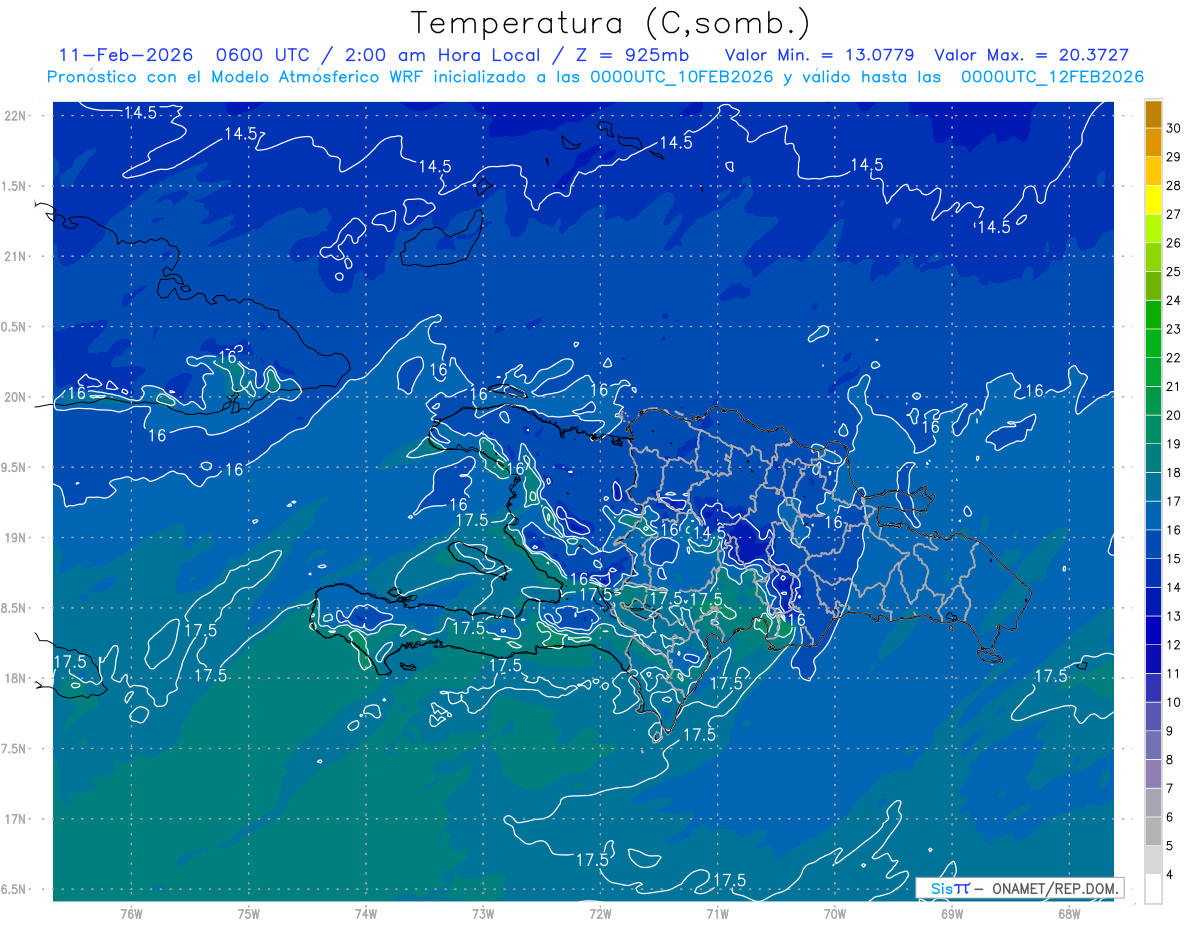This screenshot has width=1200, height=927.
Task: Click the '28' label on the color scale
Action: (x=1174, y=185)
